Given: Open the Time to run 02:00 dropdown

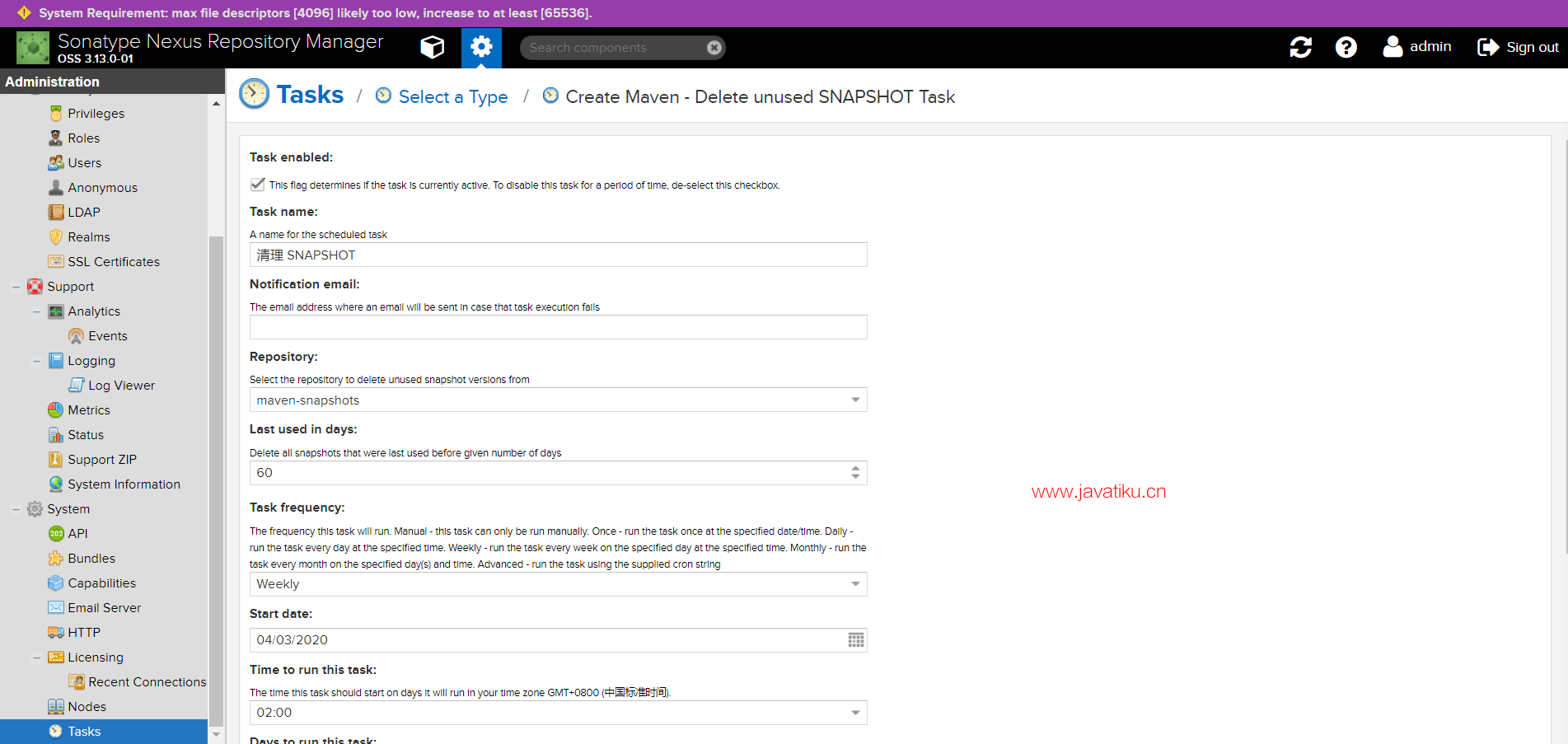Looking at the screenshot, I should pyautogui.click(x=558, y=712).
